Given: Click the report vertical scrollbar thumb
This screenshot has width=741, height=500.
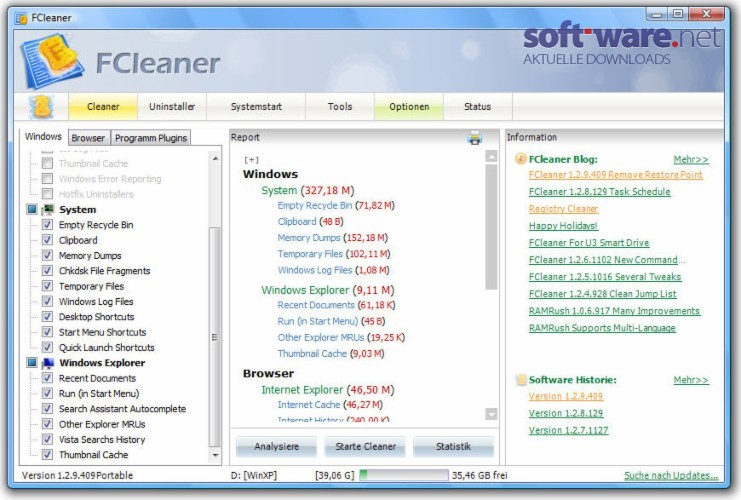Looking at the screenshot, I should click(x=491, y=227).
